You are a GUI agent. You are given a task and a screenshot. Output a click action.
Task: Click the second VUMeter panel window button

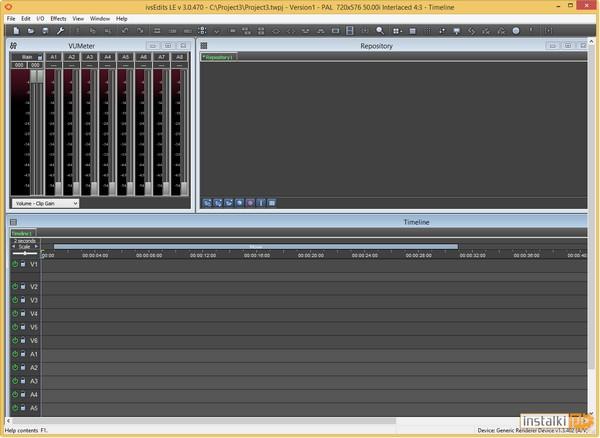coord(168,46)
